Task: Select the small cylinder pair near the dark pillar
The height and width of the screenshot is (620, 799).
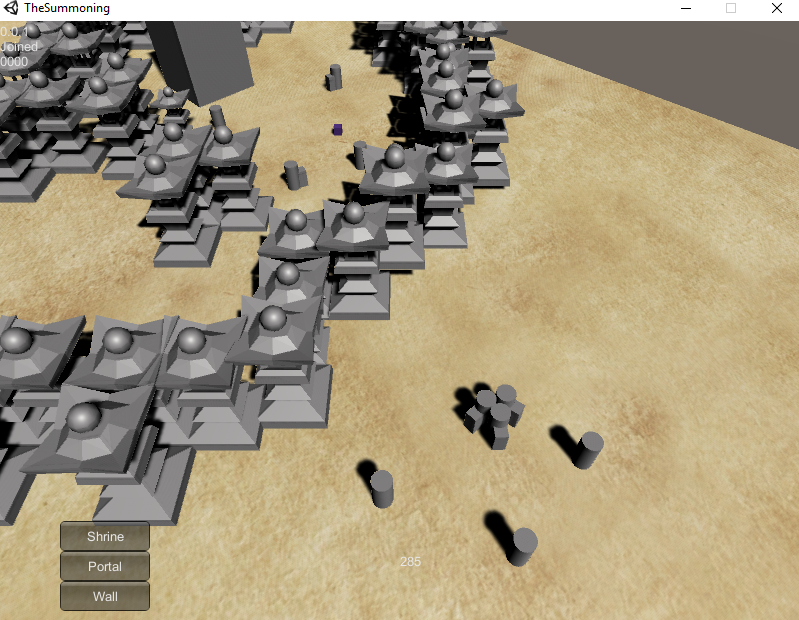Action: pyautogui.click(x=335, y=77)
